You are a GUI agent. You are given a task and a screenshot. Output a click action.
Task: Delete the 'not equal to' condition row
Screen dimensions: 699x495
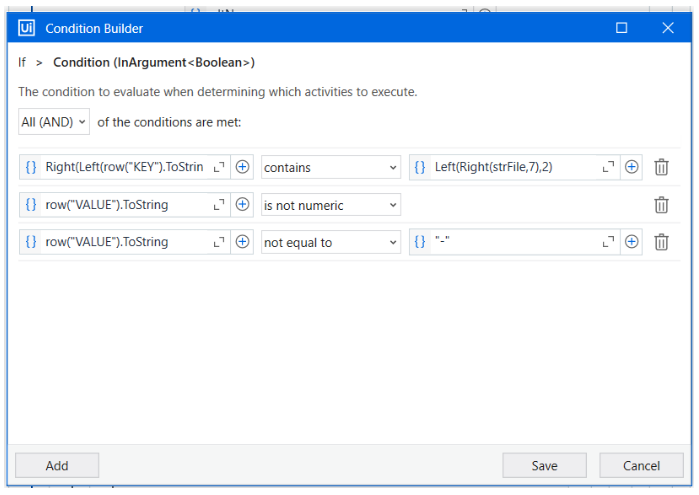pyautogui.click(x=661, y=242)
